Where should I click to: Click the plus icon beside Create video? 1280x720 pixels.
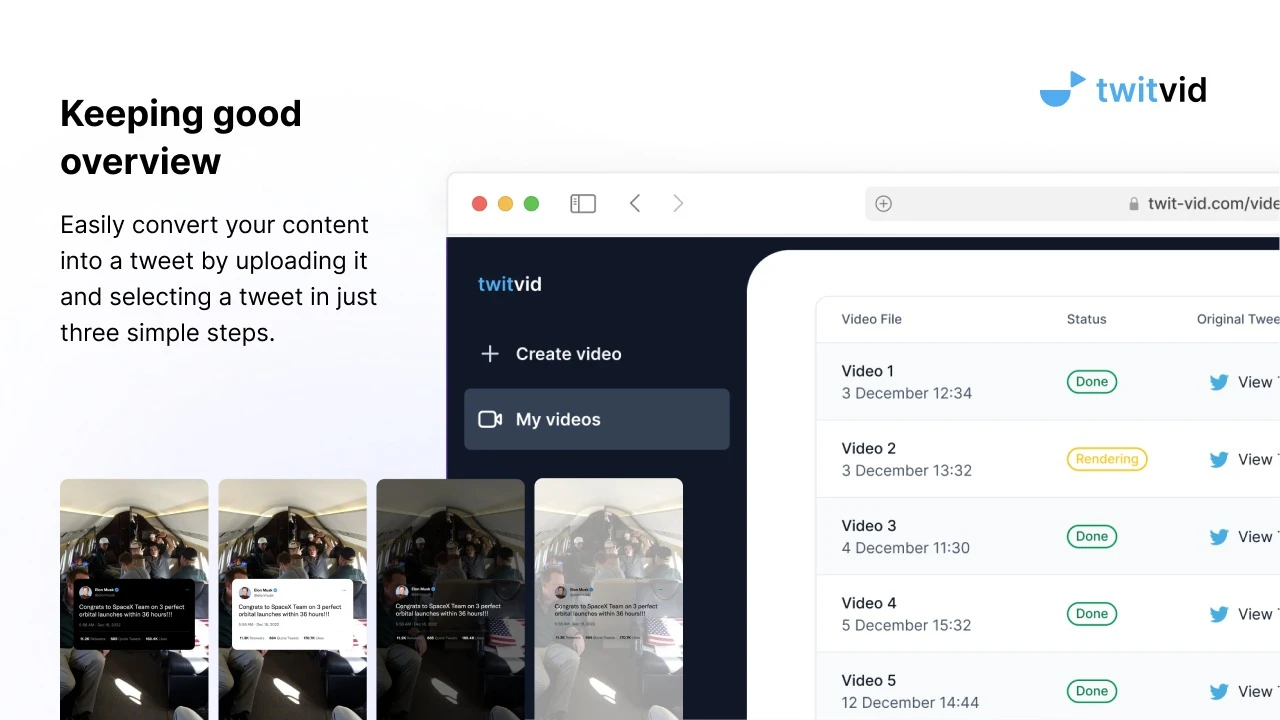pos(490,354)
